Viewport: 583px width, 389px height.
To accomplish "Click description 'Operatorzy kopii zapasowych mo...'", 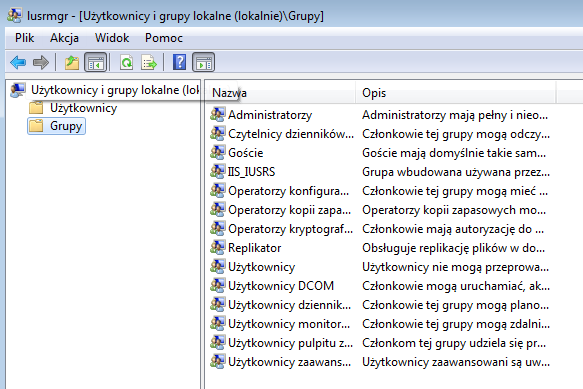I will [x=454, y=210].
